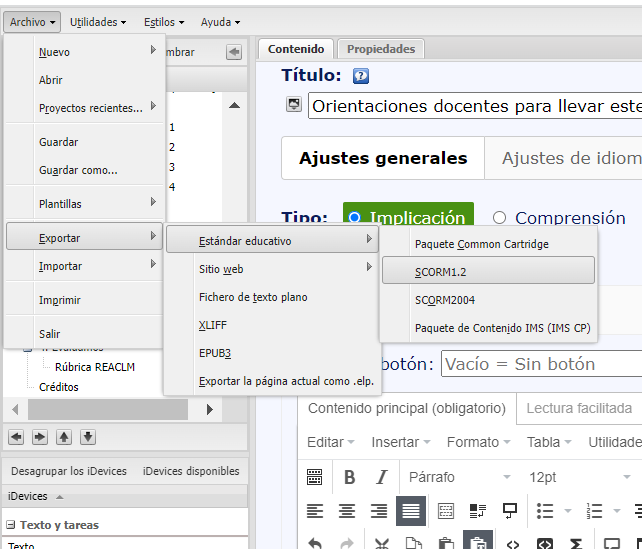The image size is (642, 549).
Task: Open the numbered list style dropdown arrow
Action: pyautogui.click(x=617, y=511)
